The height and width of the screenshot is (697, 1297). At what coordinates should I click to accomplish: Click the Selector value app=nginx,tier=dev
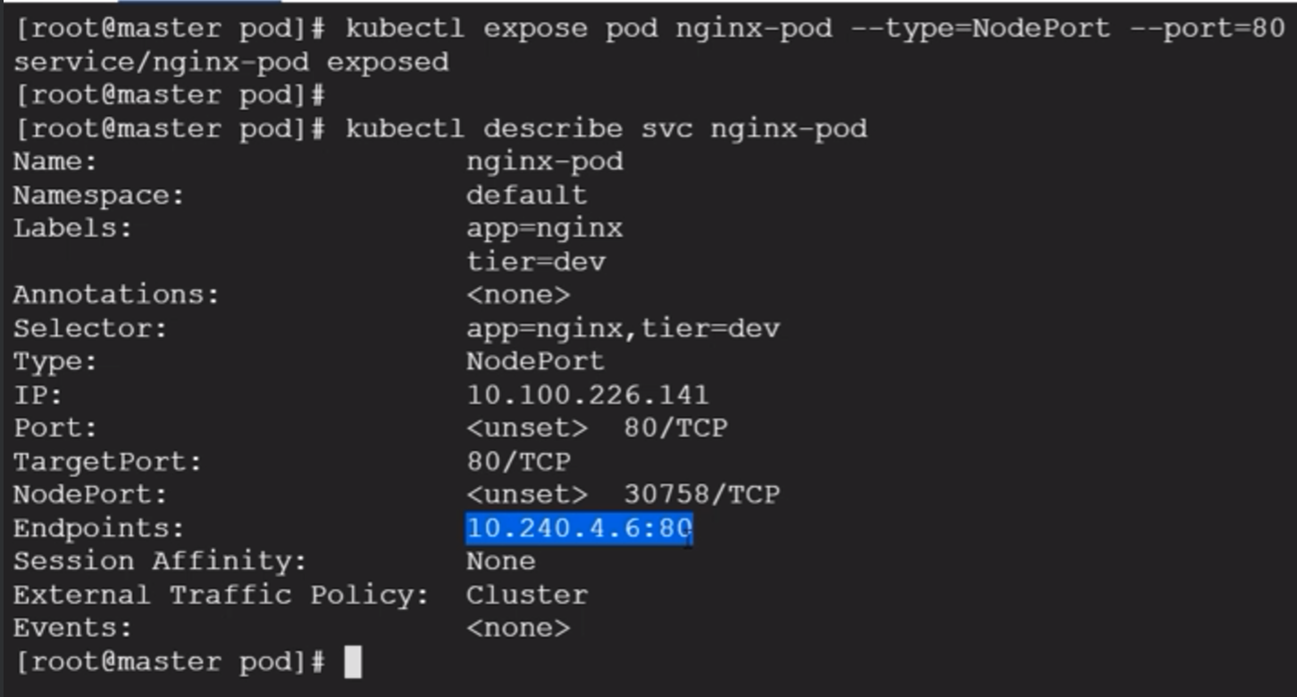coord(622,328)
